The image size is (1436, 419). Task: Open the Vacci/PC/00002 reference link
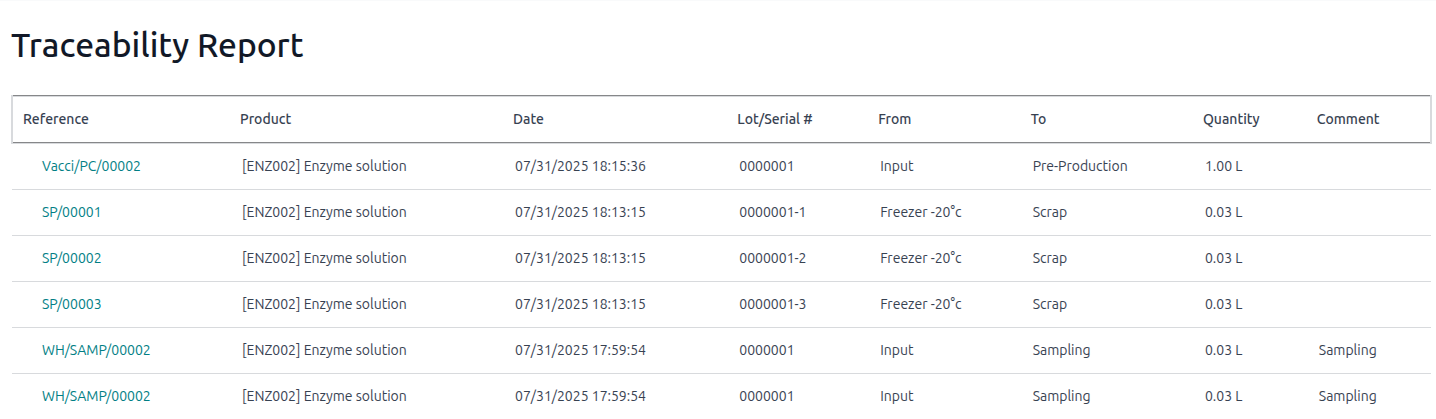point(91,166)
